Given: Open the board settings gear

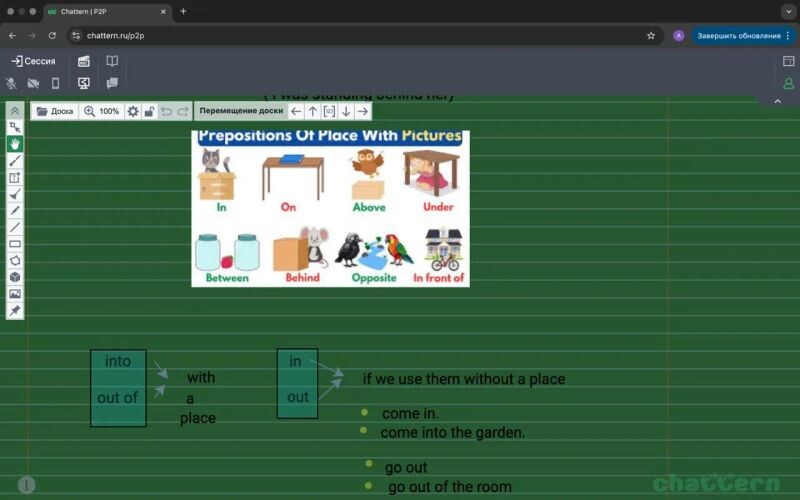Looking at the screenshot, I should [x=132, y=111].
